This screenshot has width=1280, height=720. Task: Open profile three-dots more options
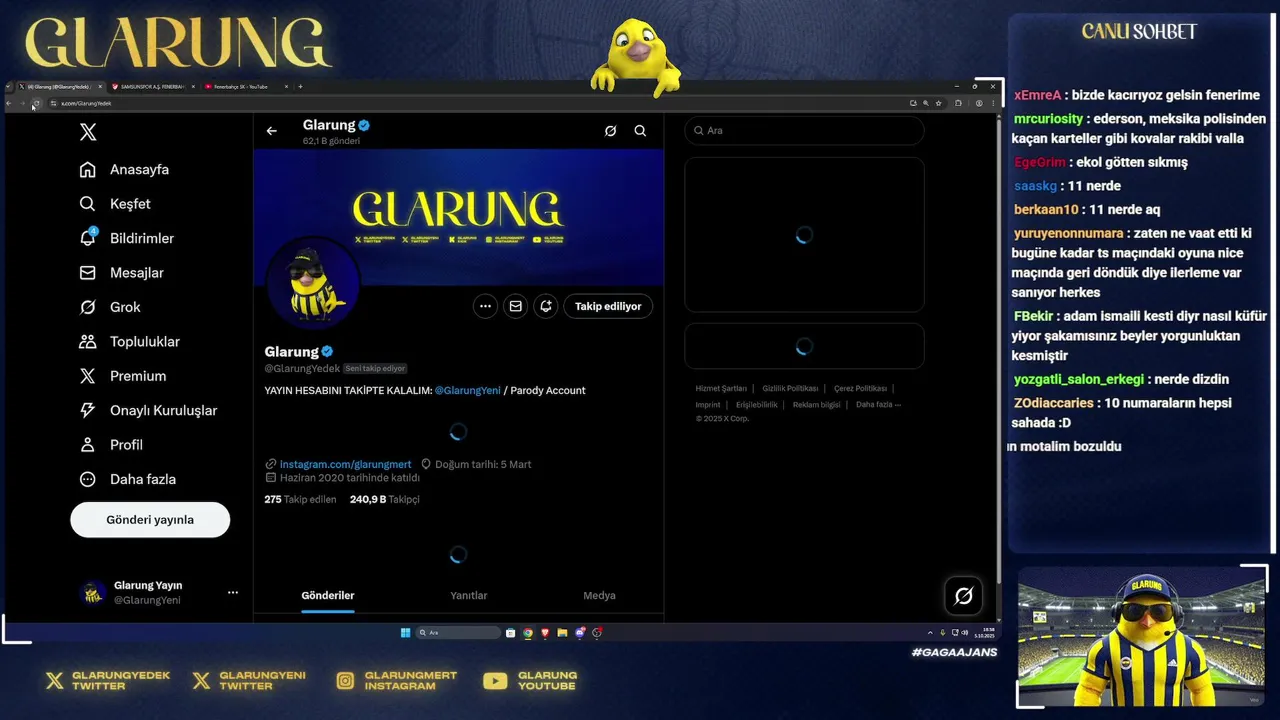click(x=485, y=307)
